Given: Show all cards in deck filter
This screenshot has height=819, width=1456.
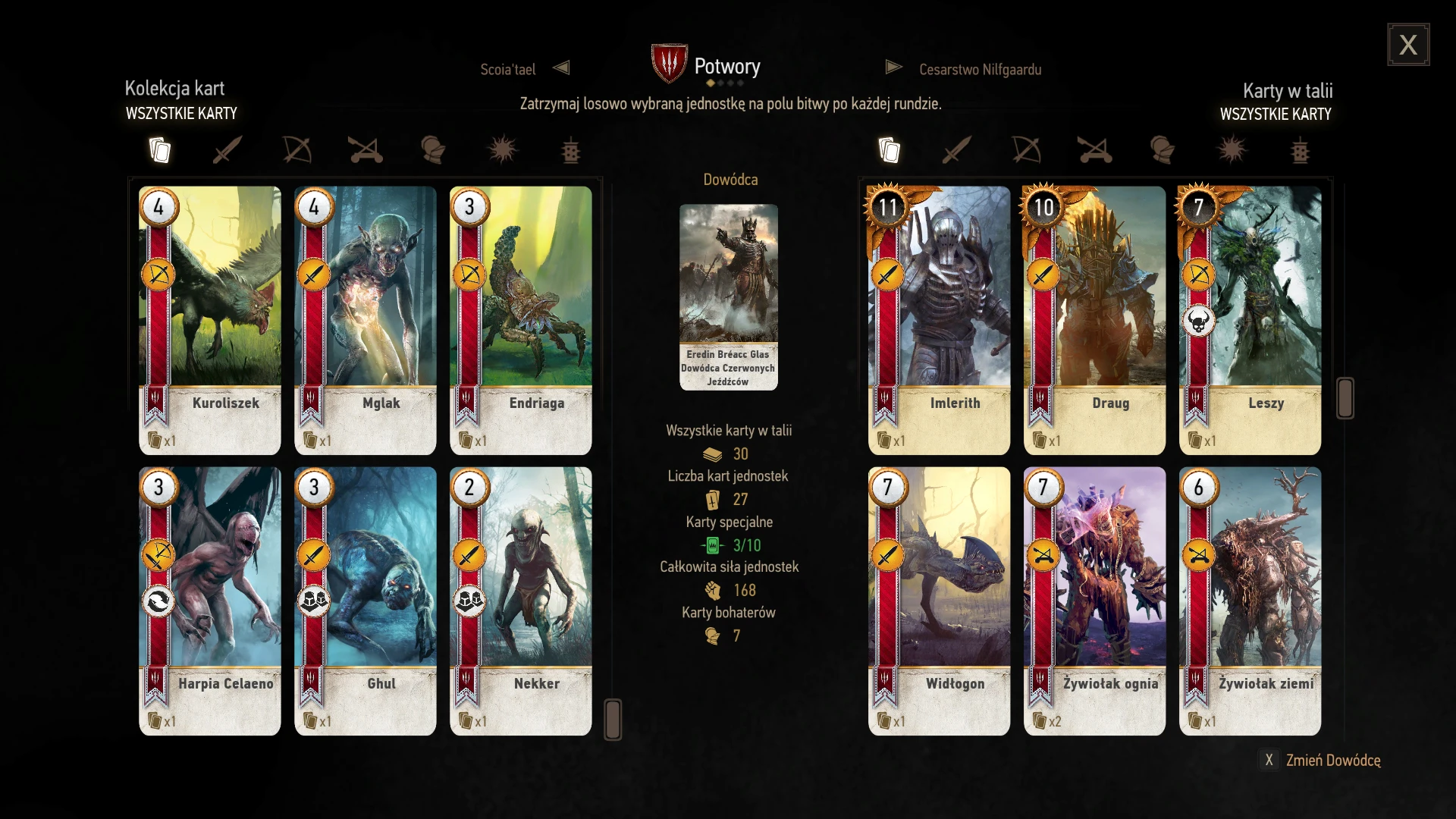Looking at the screenshot, I should tap(889, 149).
